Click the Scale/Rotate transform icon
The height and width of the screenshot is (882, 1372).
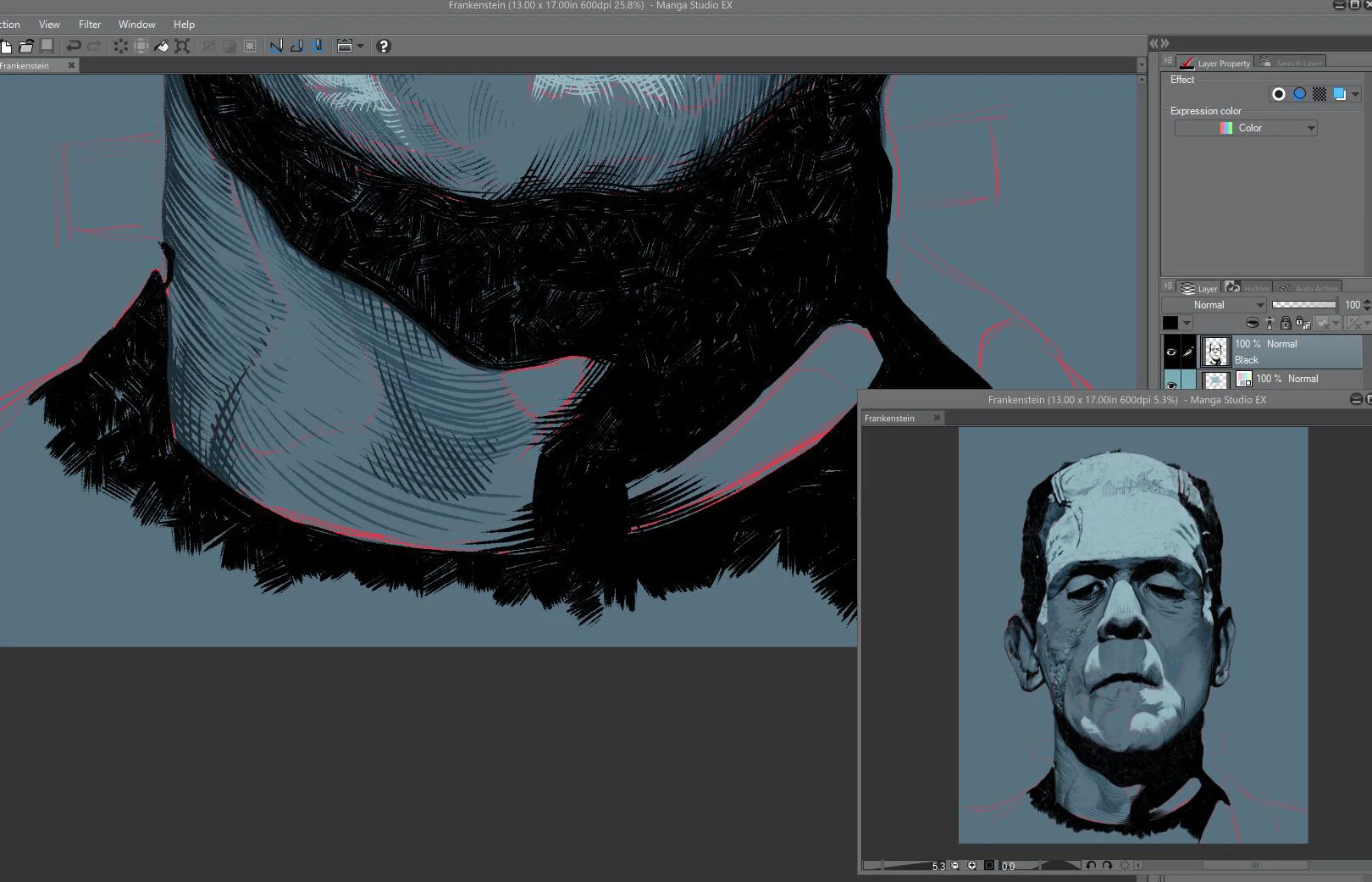(x=182, y=46)
